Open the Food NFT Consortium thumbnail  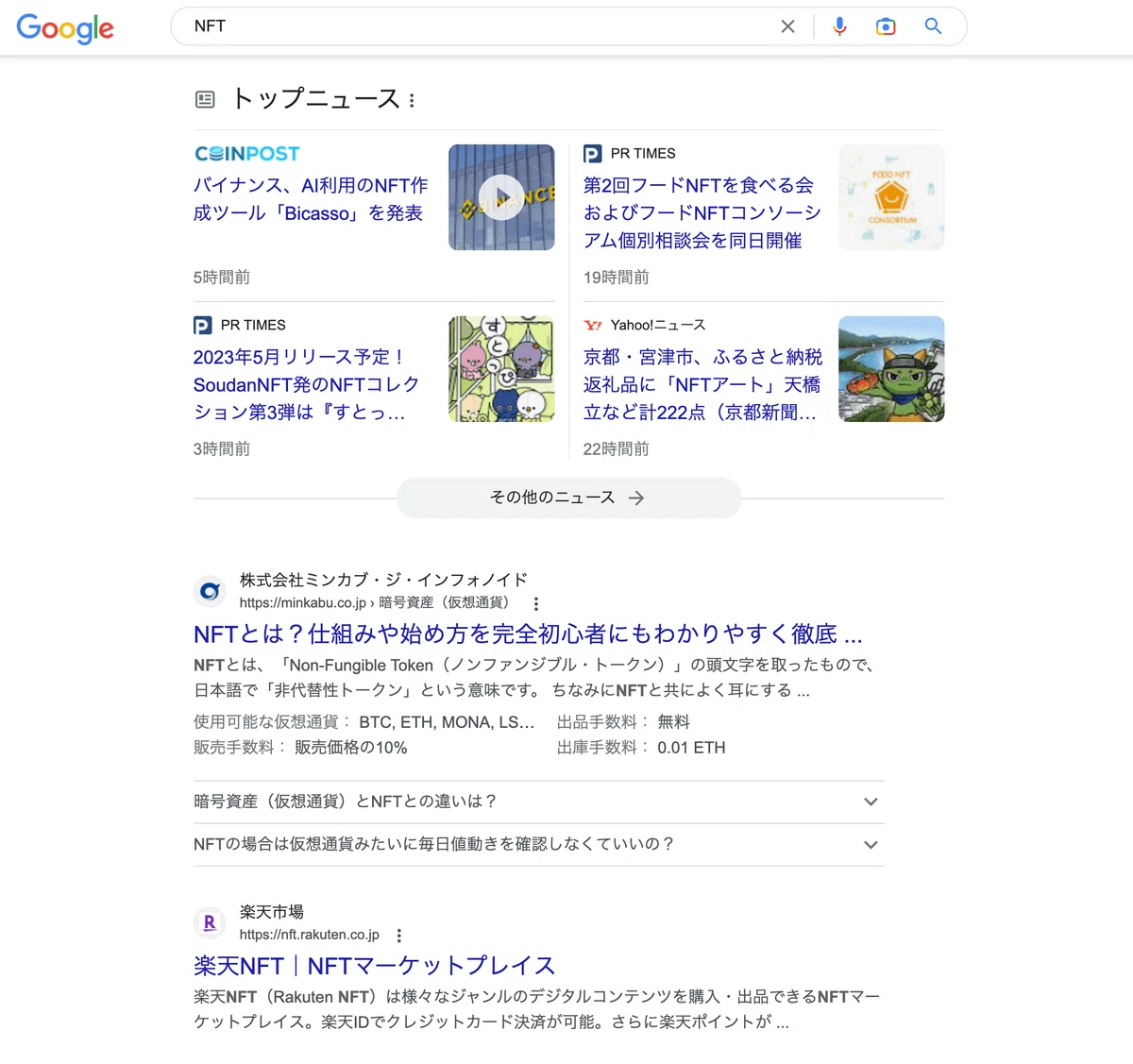pos(891,197)
